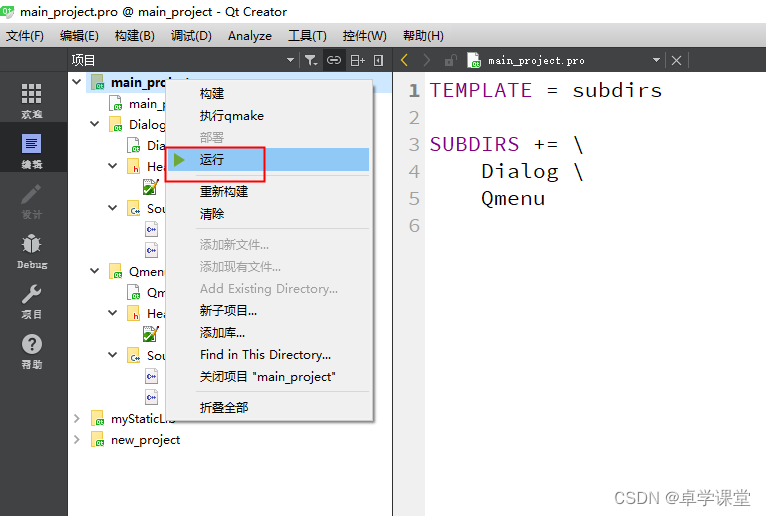Close the main_project.pro document
This screenshot has width=766, height=516.
[677, 60]
